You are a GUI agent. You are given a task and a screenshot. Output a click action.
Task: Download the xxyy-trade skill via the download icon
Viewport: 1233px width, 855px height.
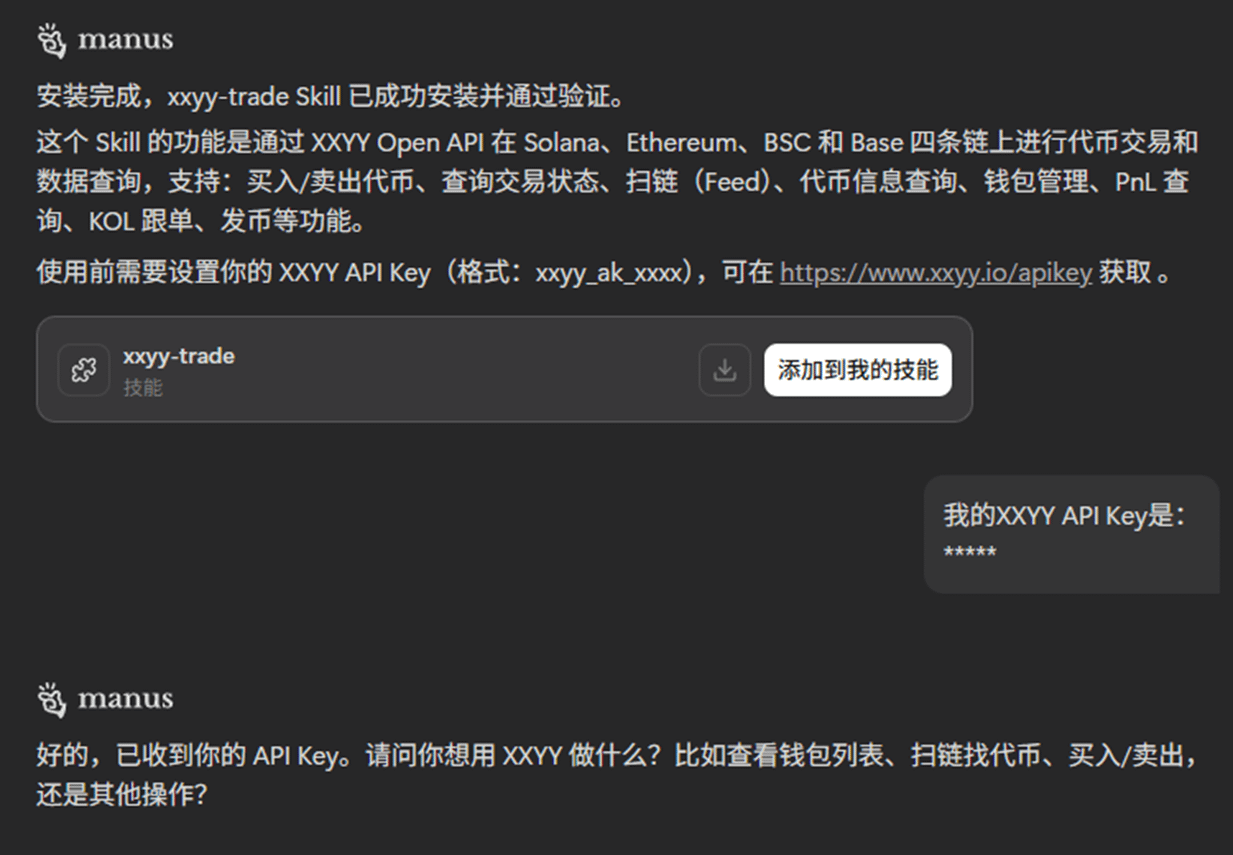click(x=725, y=370)
